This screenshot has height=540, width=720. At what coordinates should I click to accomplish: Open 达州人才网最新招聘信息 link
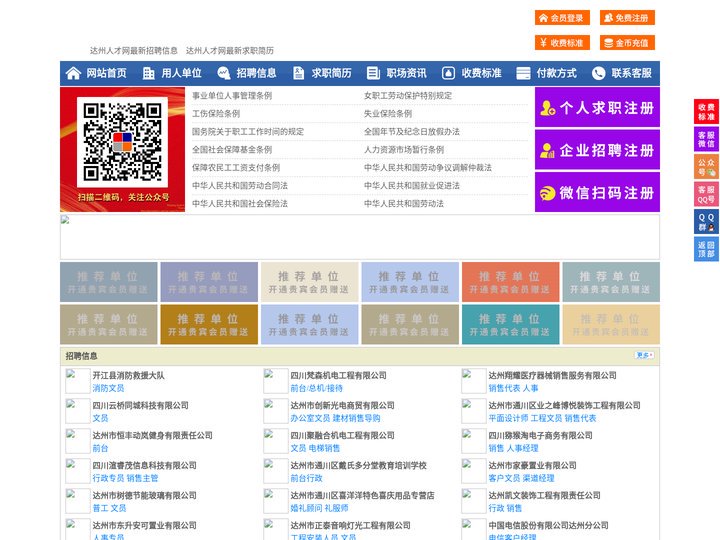pos(134,51)
